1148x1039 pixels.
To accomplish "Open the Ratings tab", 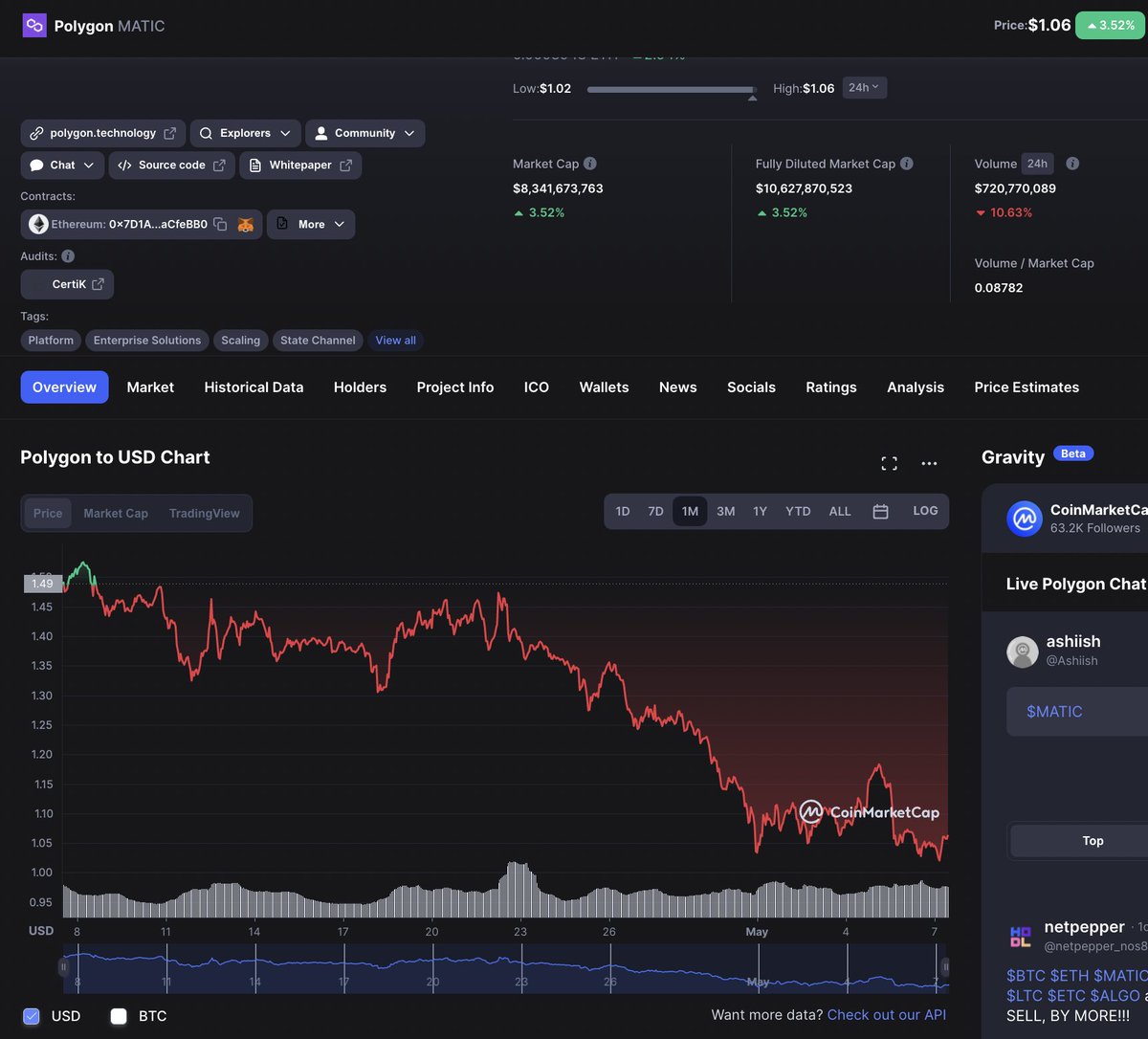I will [831, 387].
